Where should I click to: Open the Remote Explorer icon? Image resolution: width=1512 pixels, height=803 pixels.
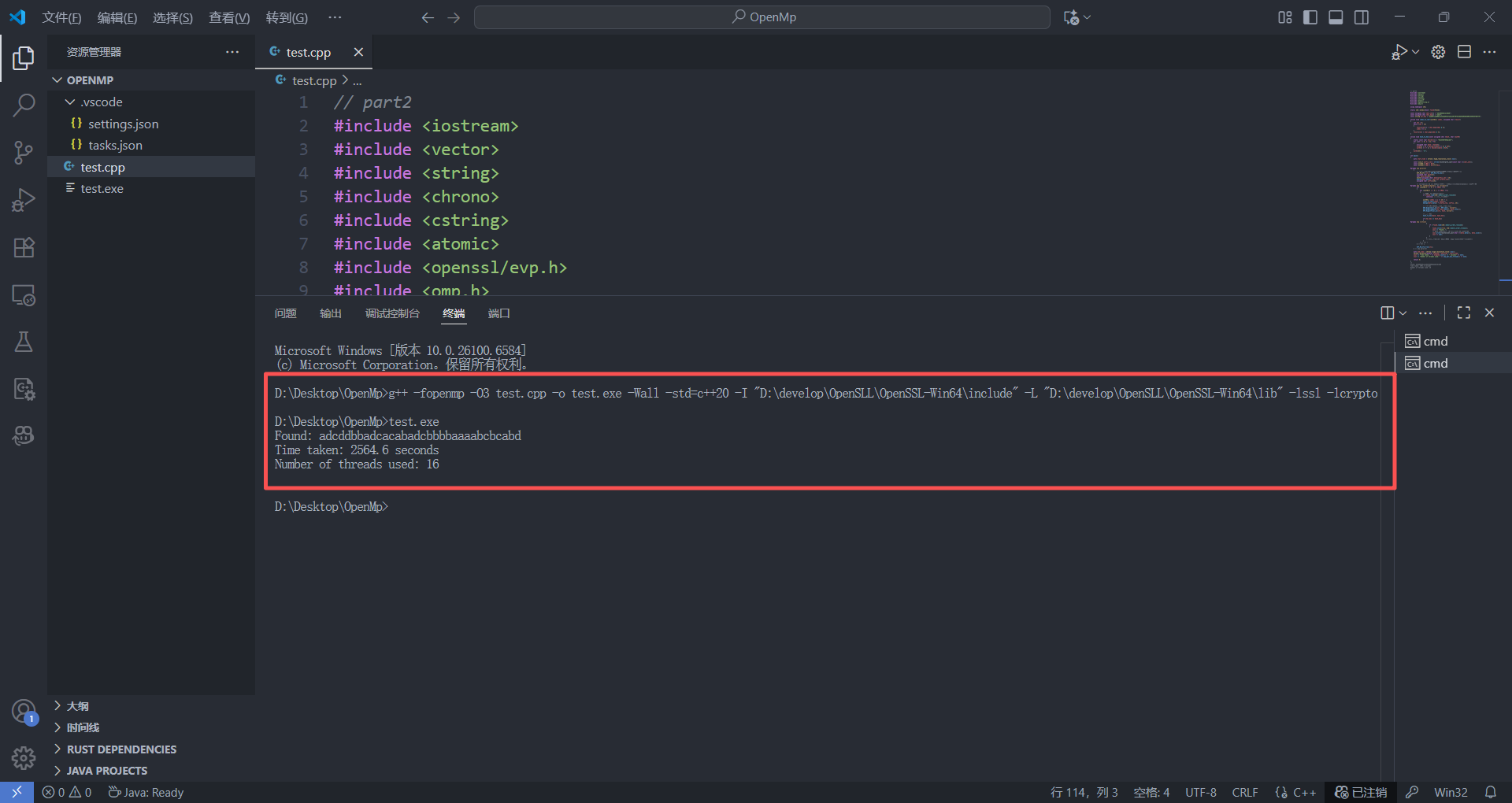[x=24, y=295]
